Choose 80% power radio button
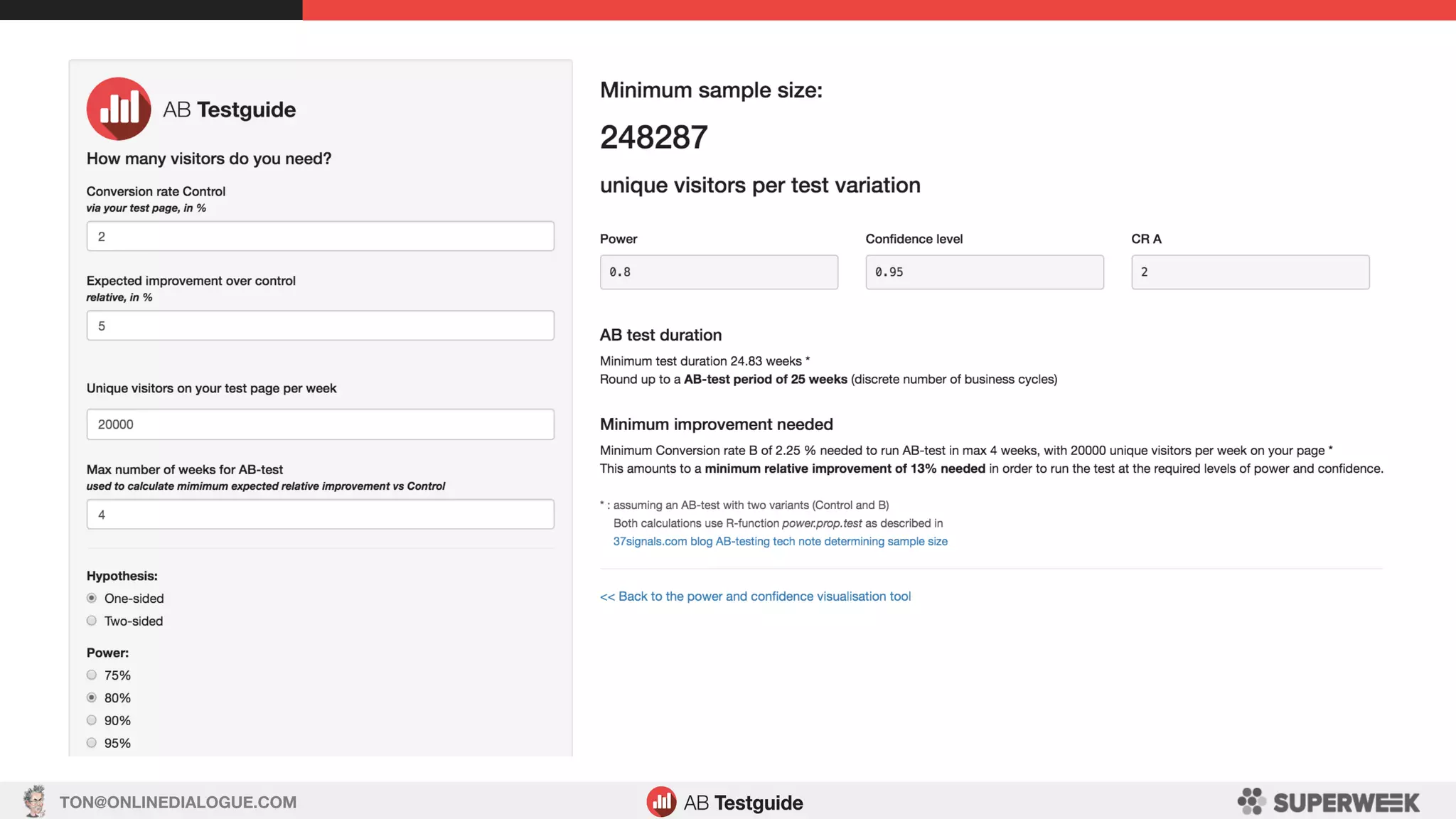Screen dimensions: 1456x819 pyautogui.click(x=92, y=697)
